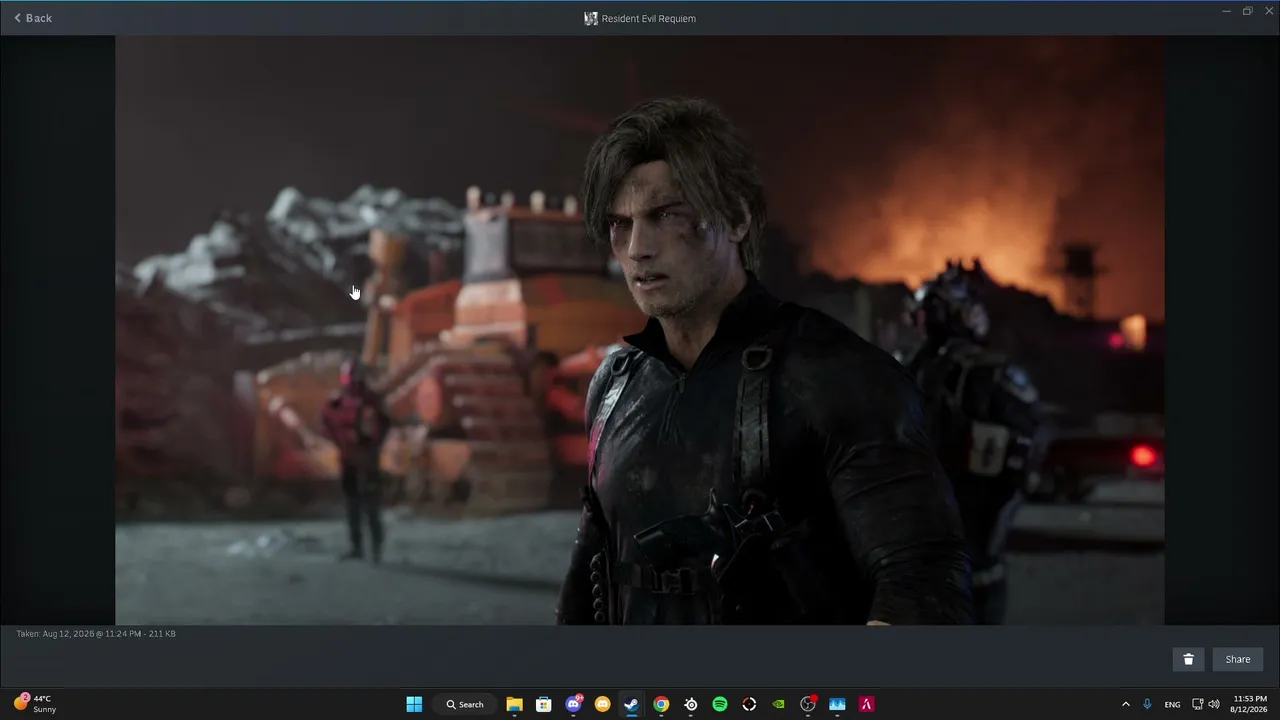The width and height of the screenshot is (1280, 720).
Task: Share the Resident Evil Requiem screenshot
Action: (x=1238, y=659)
